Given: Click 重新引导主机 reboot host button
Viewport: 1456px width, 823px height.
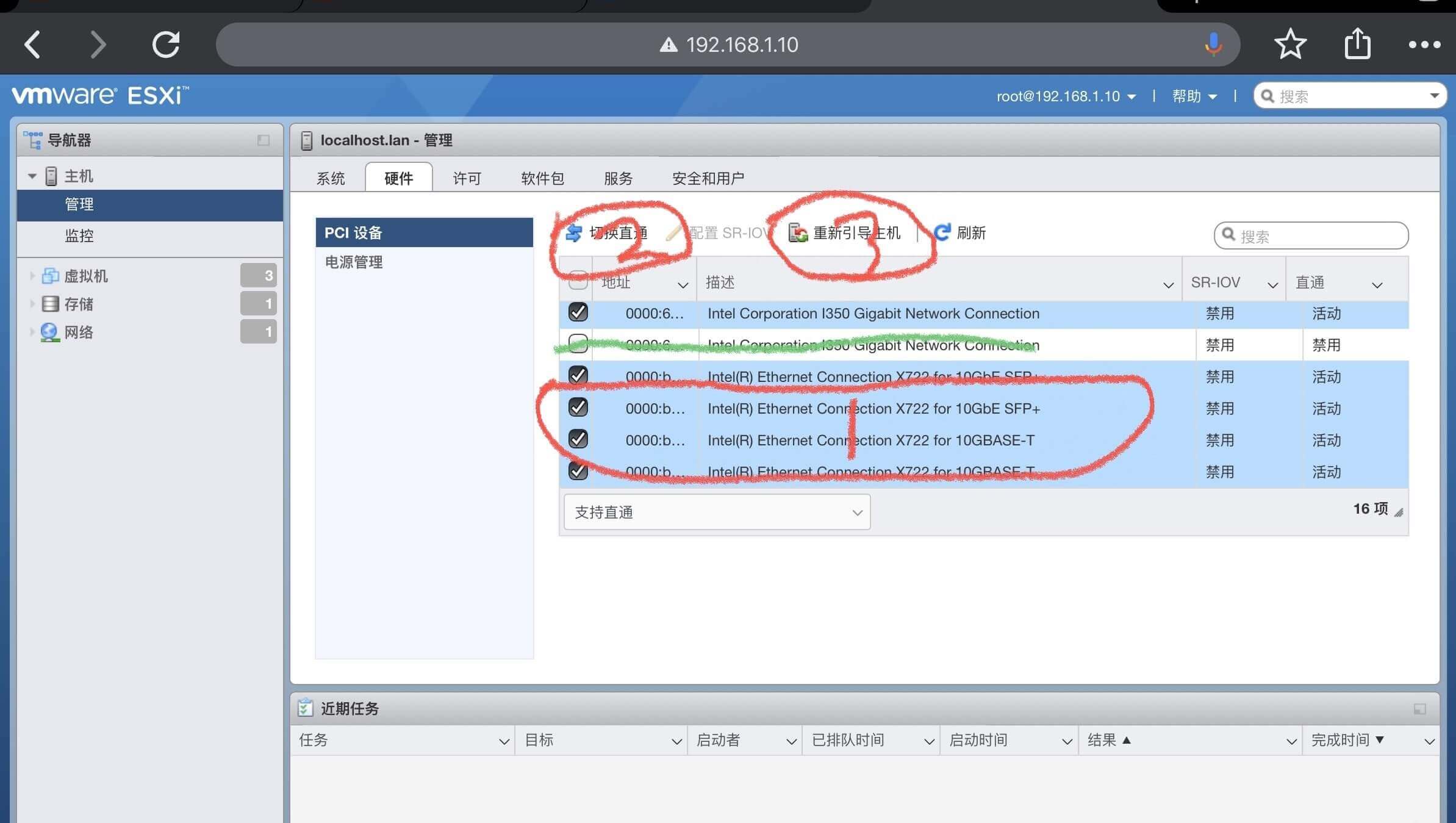Looking at the screenshot, I should point(845,233).
